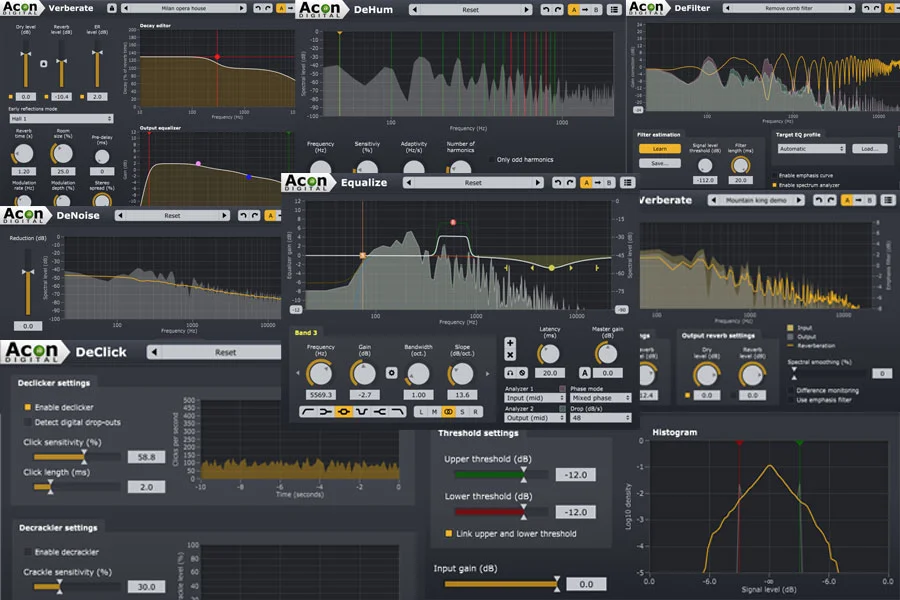Adjust the Upper threshold slider

point(501,474)
